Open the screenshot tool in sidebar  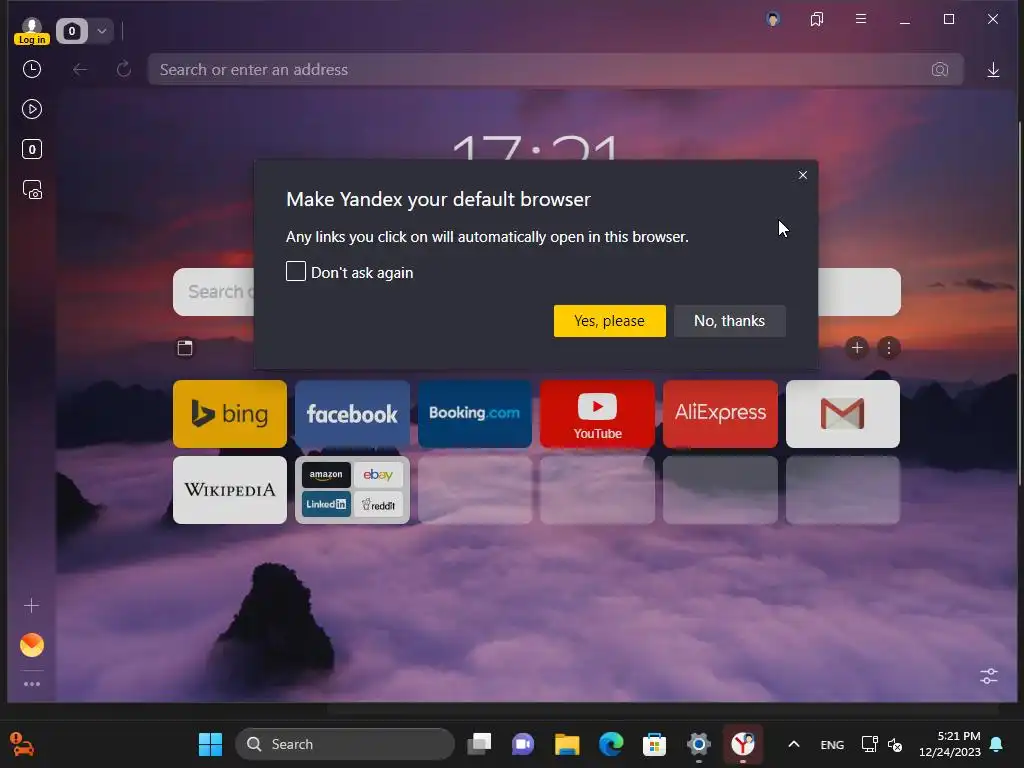point(32,190)
